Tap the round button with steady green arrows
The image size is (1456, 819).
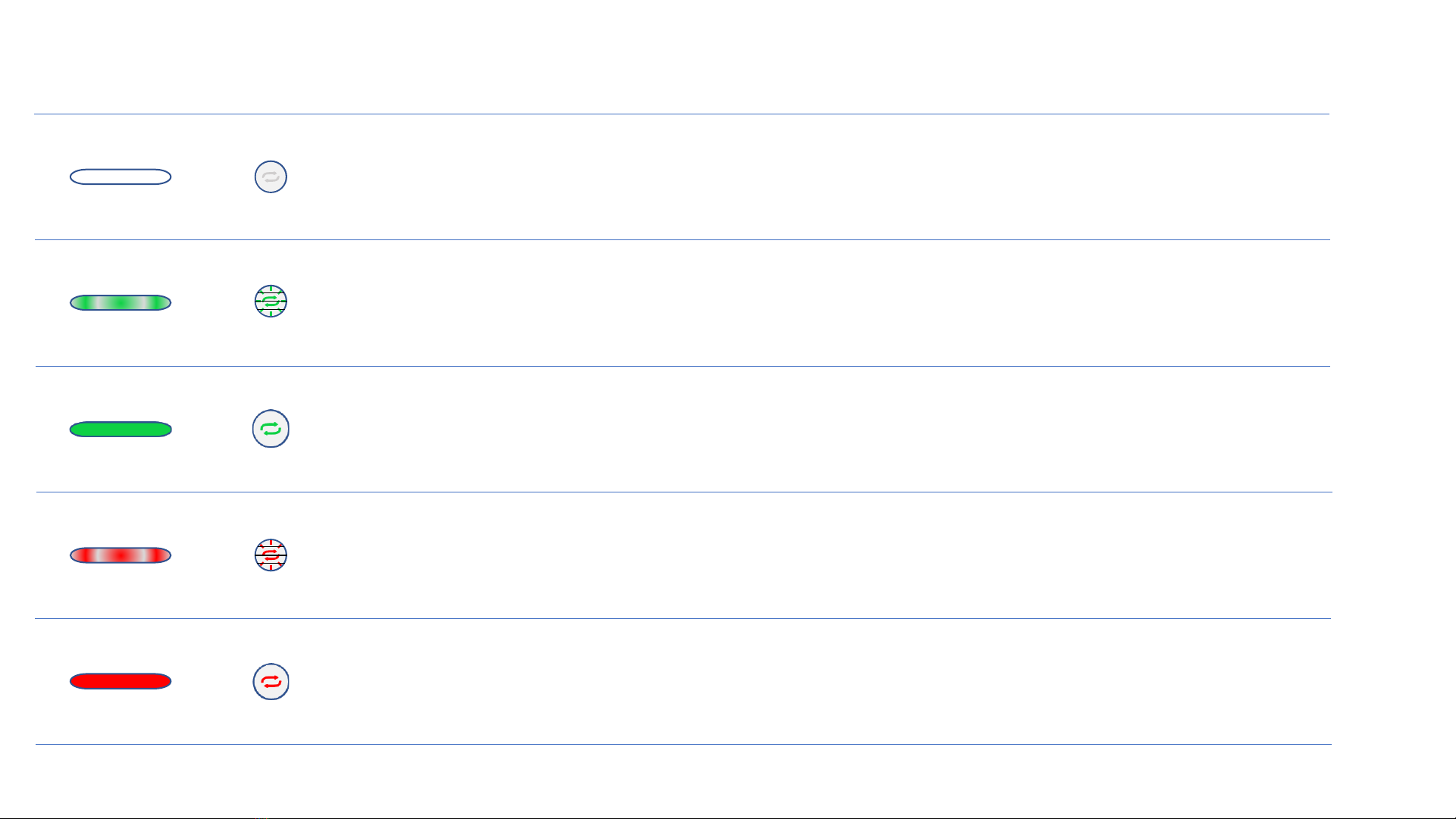pyautogui.click(x=271, y=429)
